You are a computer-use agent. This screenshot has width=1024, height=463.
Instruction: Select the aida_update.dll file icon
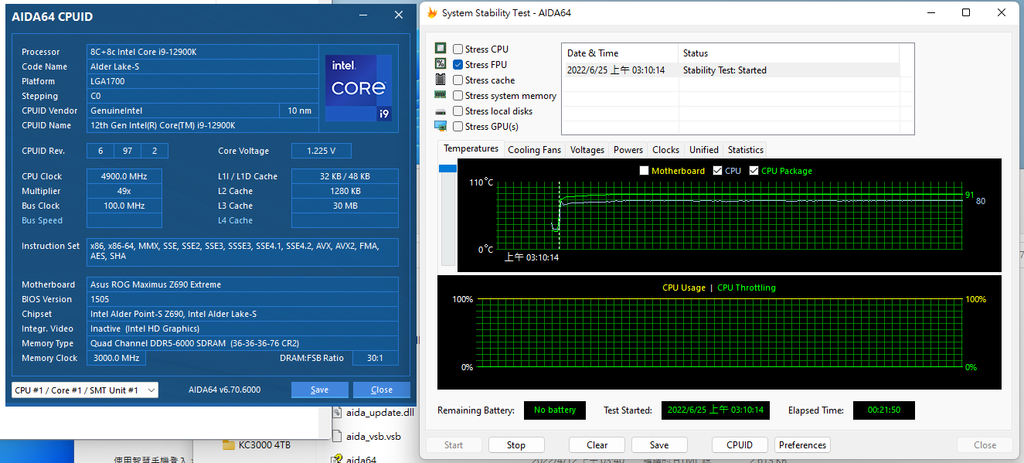tap(337, 412)
